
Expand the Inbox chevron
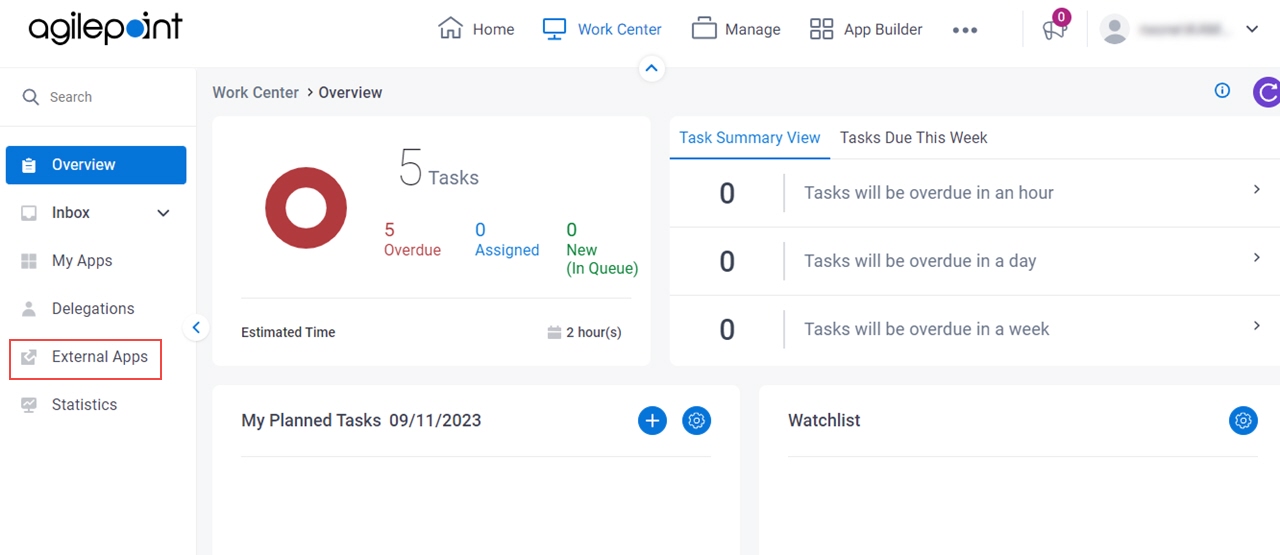(164, 213)
